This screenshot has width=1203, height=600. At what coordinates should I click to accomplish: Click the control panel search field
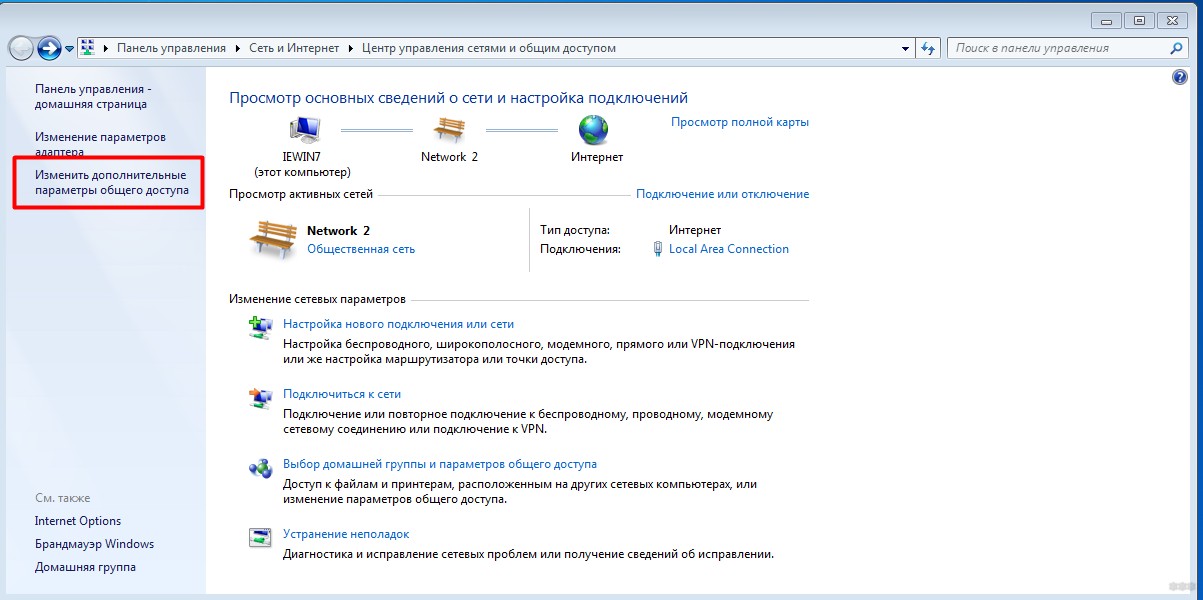(x=1055, y=48)
